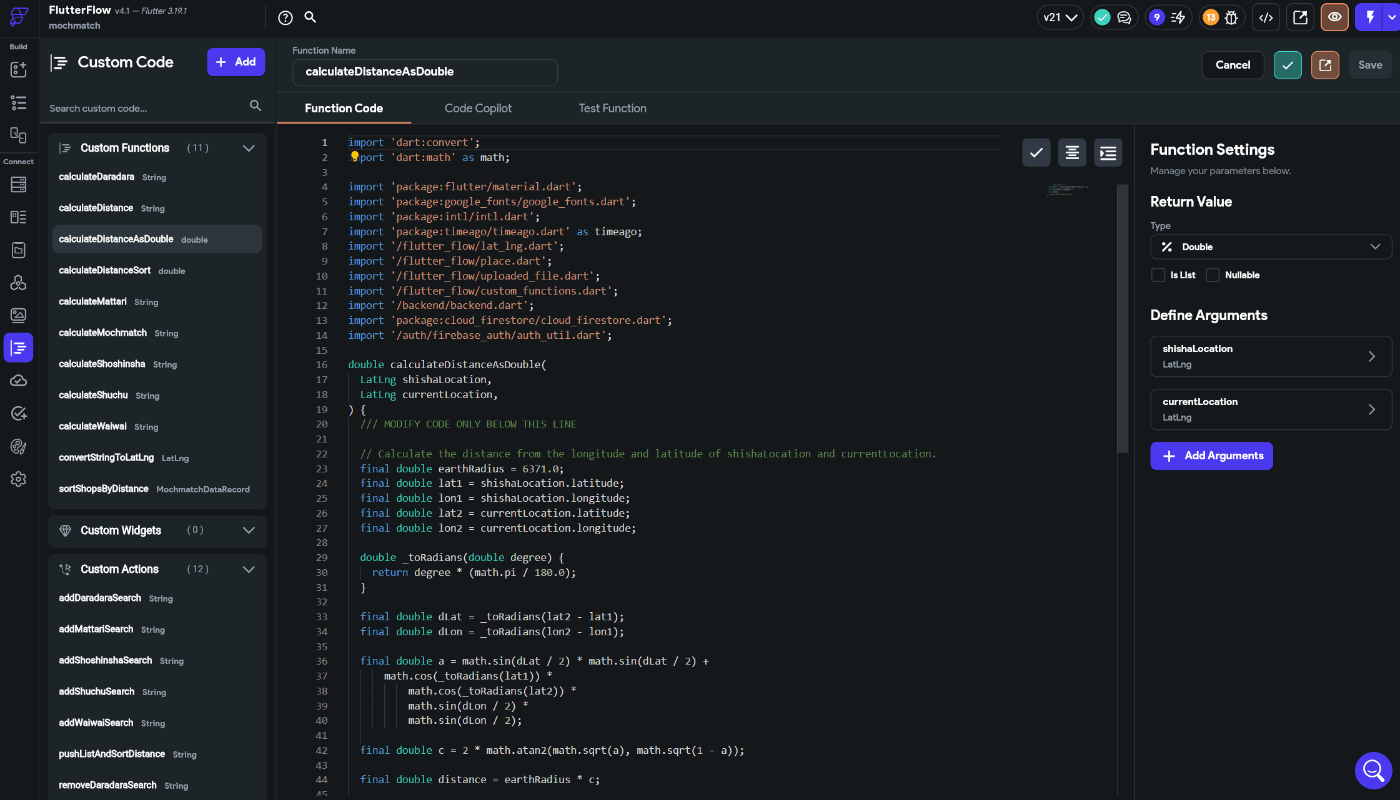The height and width of the screenshot is (800, 1400).
Task: Expand the Custom Widgets section
Action: pyautogui.click(x=249, y=530)
